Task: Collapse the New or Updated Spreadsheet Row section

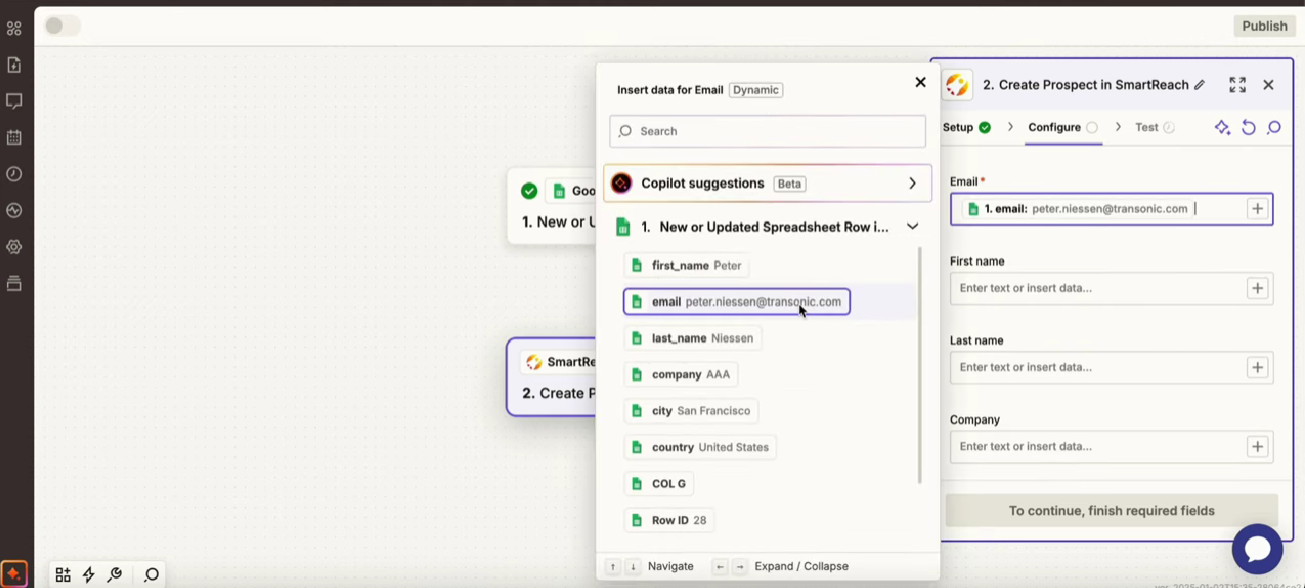Action: (x=912, y=227)
